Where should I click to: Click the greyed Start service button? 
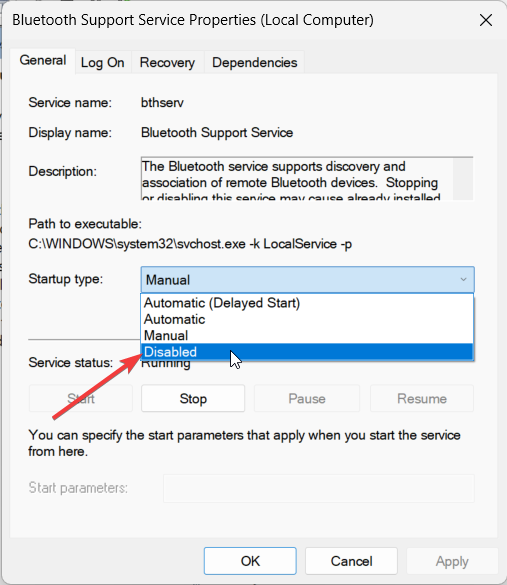pyautogui.click(x=81, y=398)
